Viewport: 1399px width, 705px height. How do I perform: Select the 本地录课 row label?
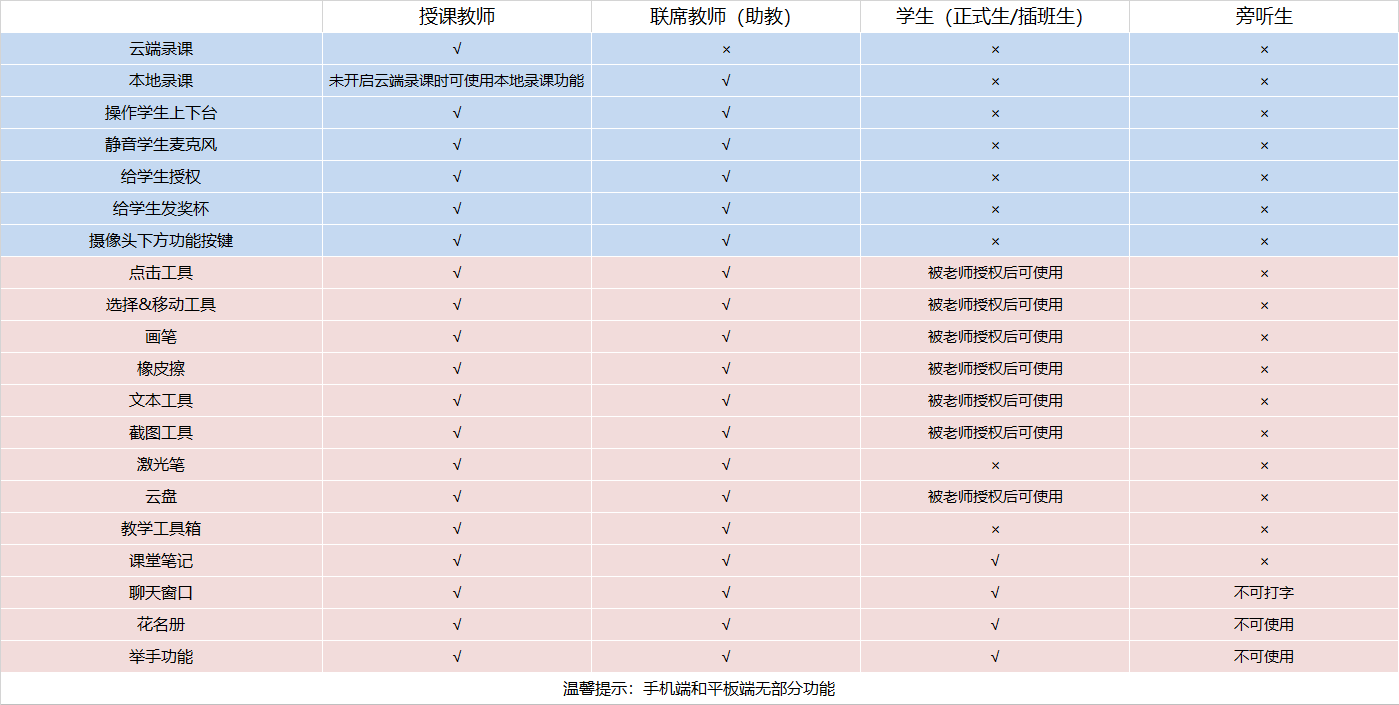click(161, 81)
